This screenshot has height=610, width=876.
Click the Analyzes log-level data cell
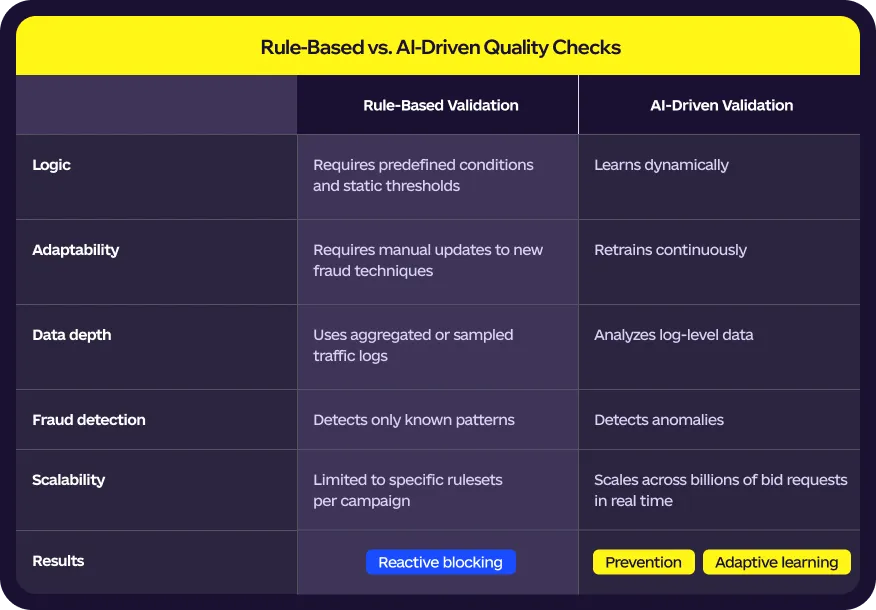pos(673,335)
